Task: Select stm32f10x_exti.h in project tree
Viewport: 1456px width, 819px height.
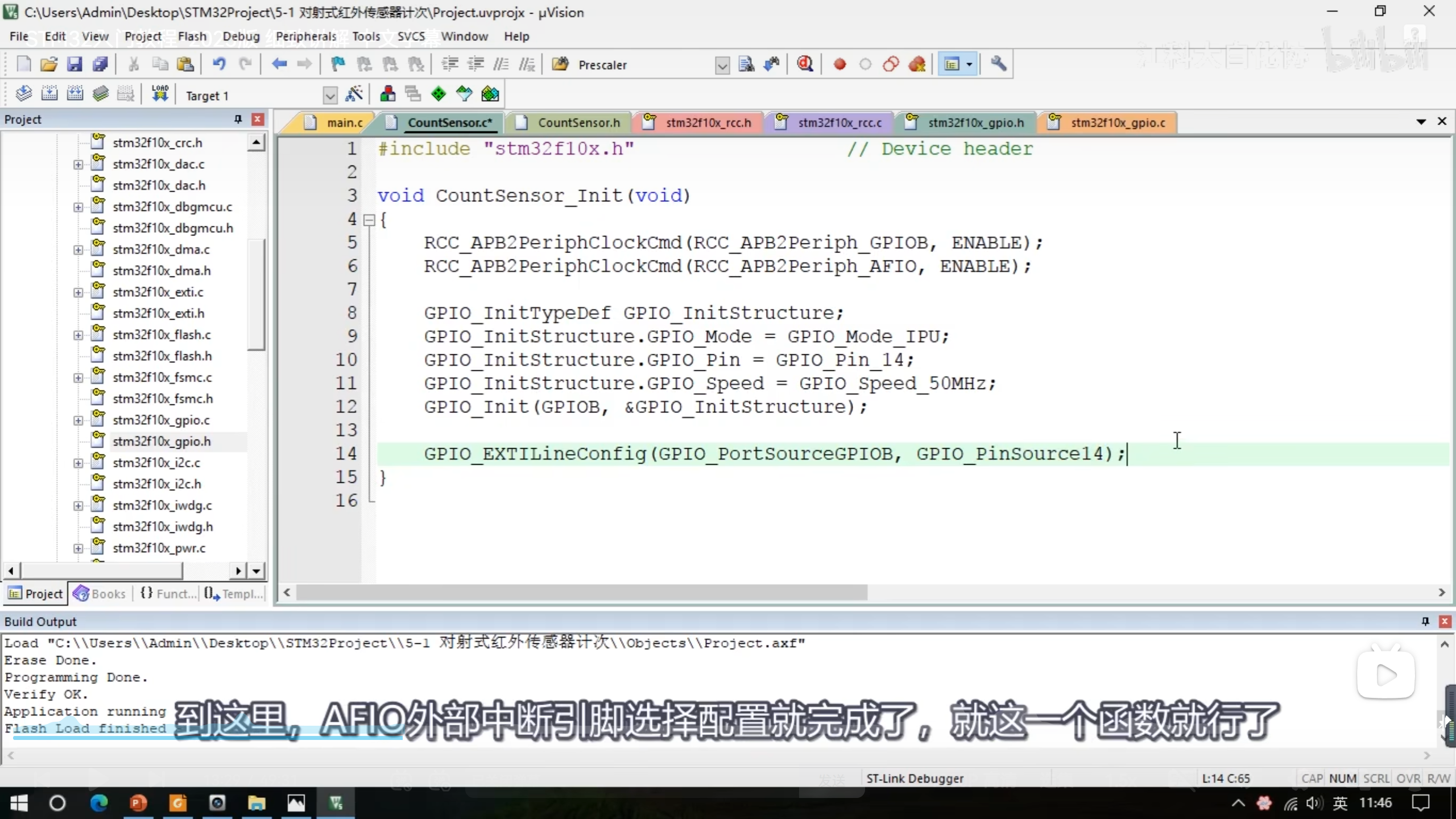Action: (x=158, y=313)
